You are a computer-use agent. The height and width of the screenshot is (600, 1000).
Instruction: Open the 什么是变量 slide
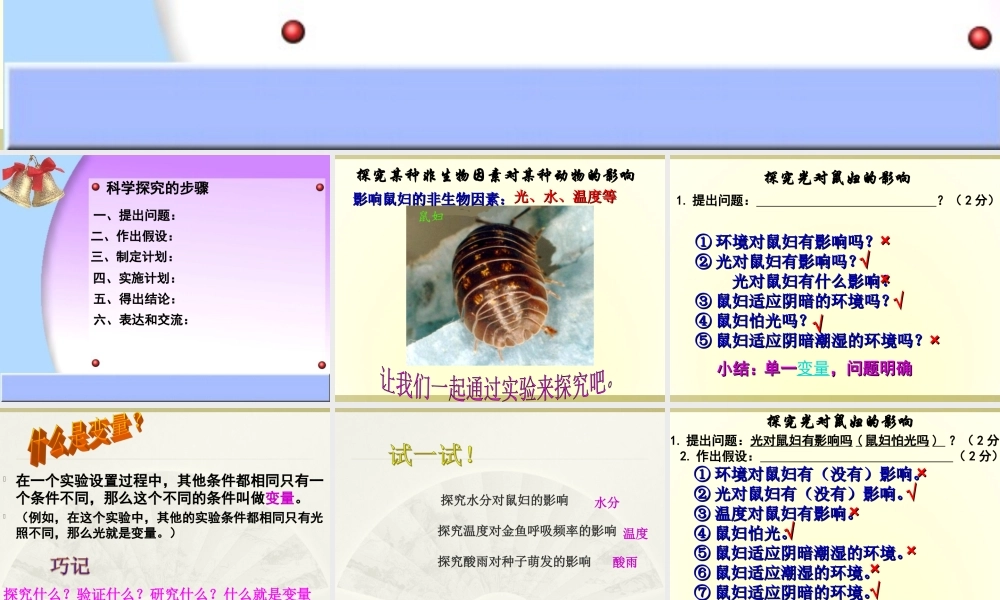click(x=165, y=504)
